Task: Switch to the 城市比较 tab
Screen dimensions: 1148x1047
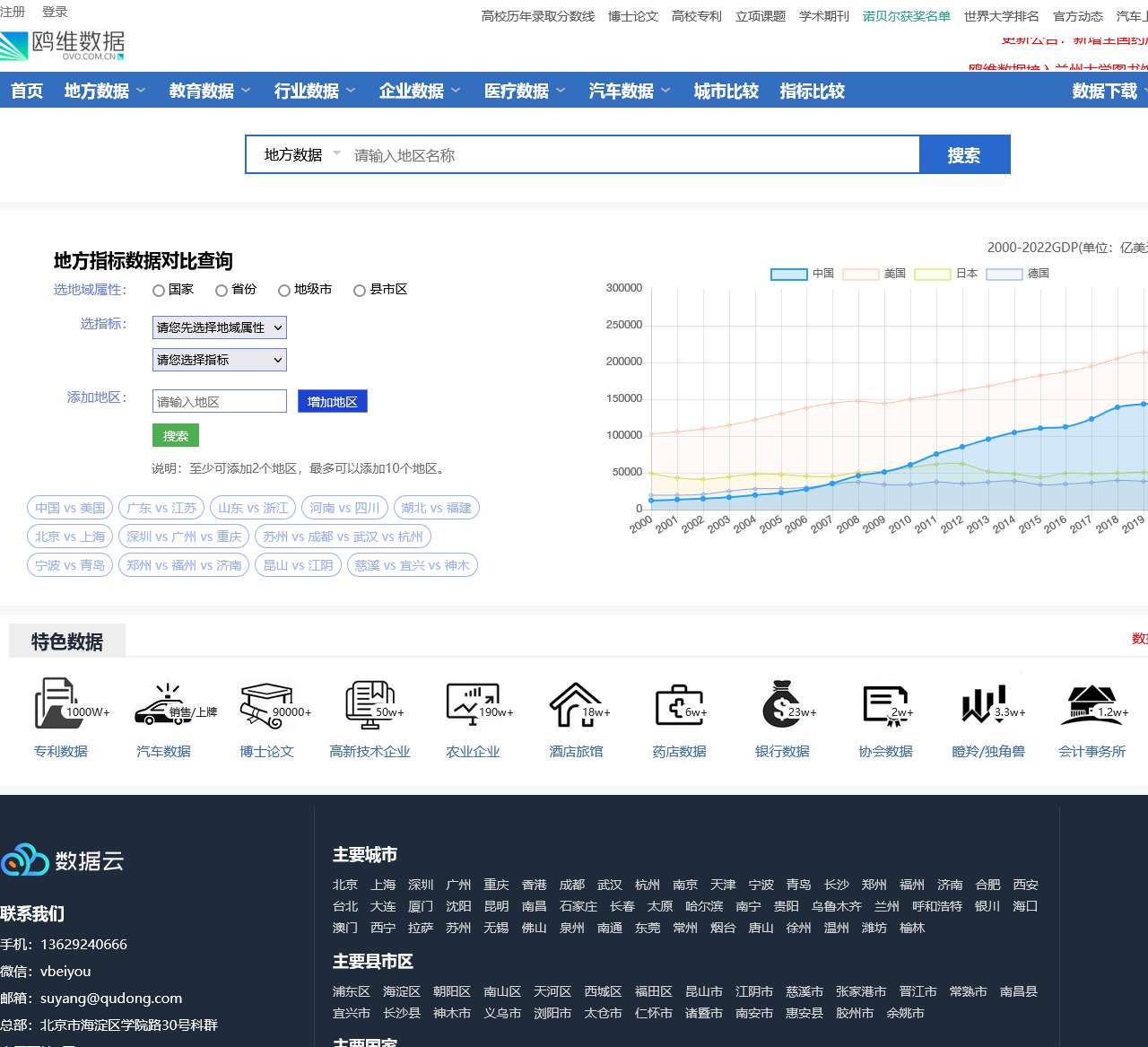Action: click(725, 90)
